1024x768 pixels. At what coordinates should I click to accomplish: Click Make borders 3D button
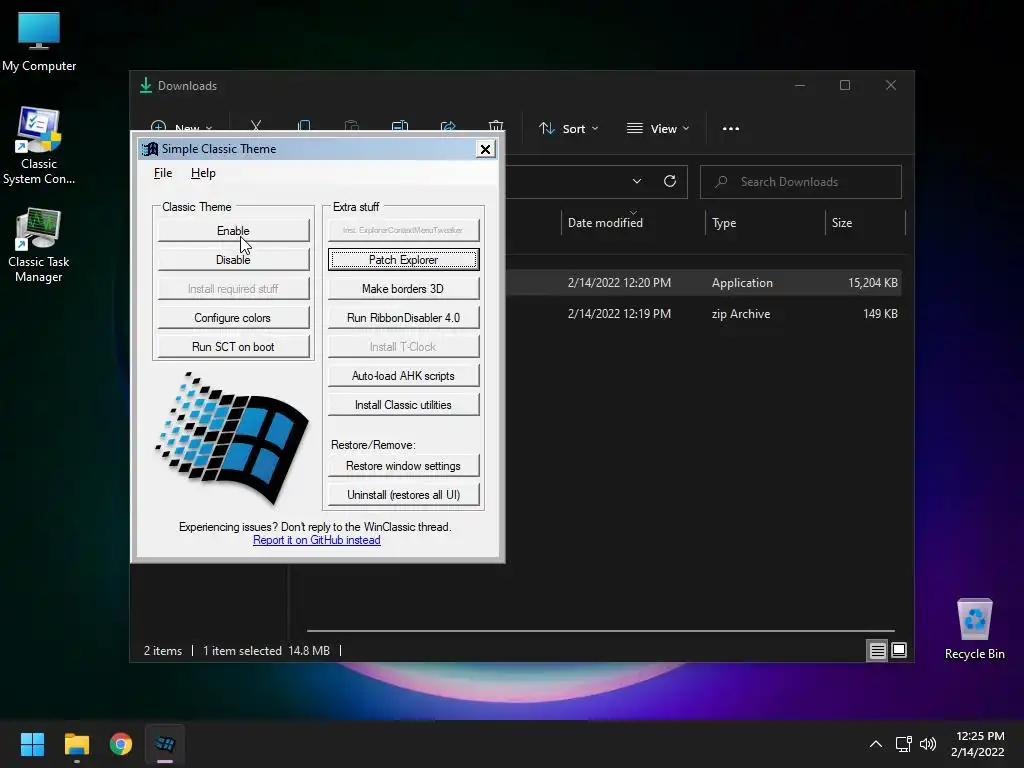coord(404,289)
